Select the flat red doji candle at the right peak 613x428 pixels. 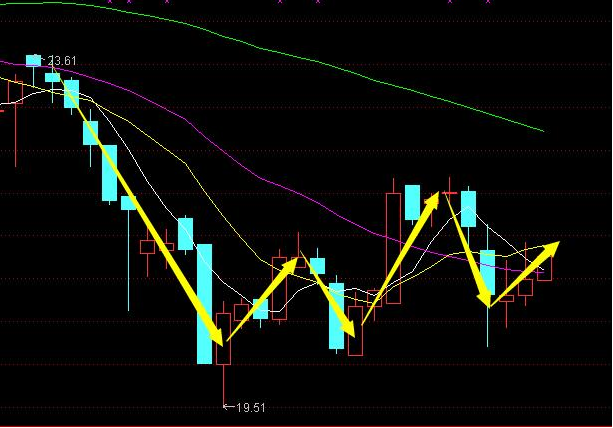[450, 193]
